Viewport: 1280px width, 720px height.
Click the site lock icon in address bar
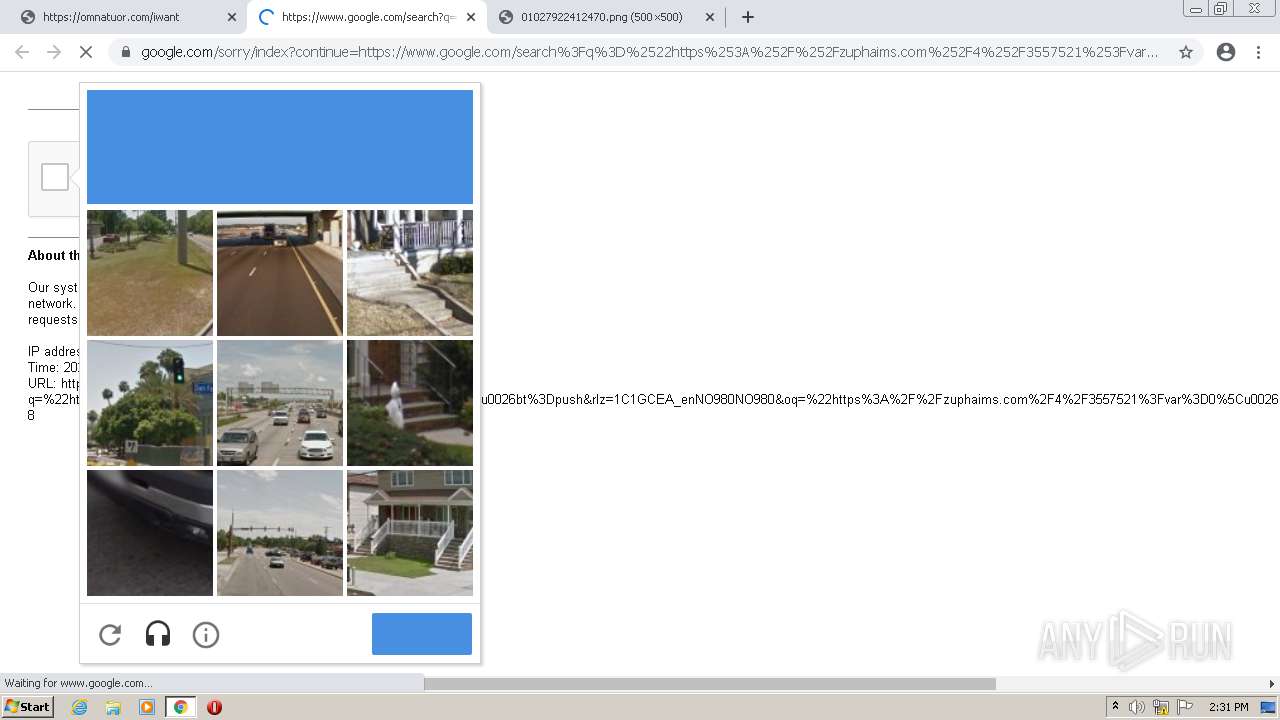point(126,52)
